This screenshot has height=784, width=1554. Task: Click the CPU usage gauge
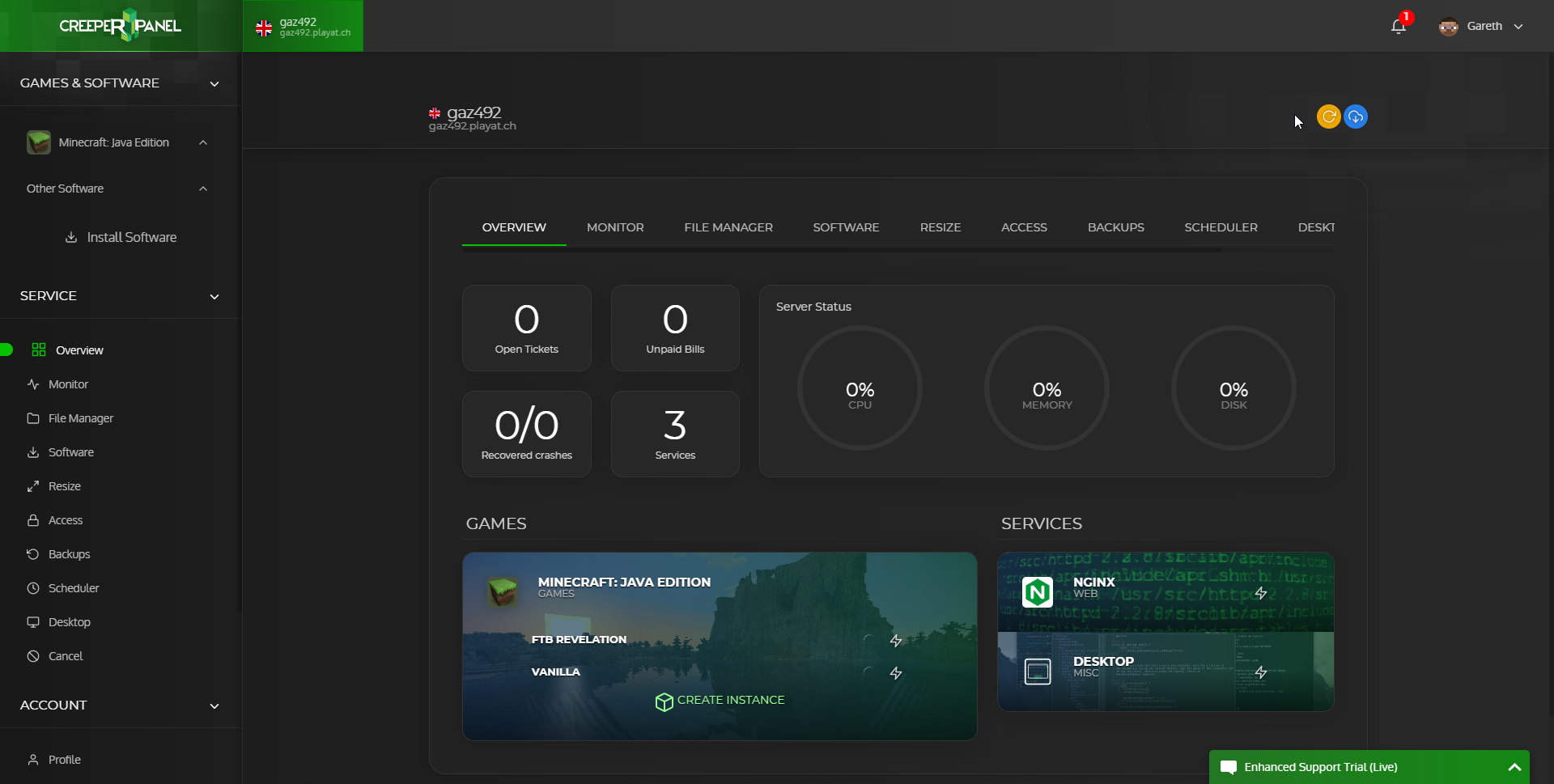(x=860, y=388)
